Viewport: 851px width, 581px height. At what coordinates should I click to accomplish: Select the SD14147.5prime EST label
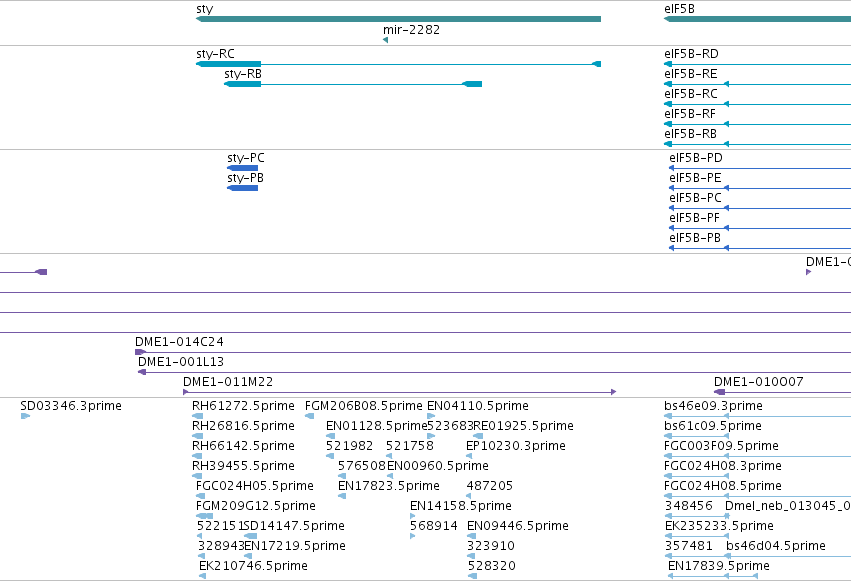point(295,526)
